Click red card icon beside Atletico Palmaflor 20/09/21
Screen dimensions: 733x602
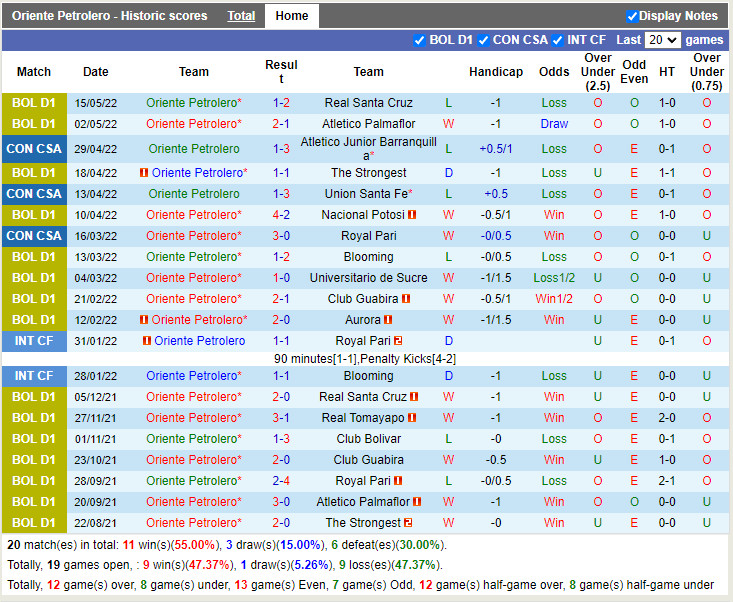pos(417,502)
